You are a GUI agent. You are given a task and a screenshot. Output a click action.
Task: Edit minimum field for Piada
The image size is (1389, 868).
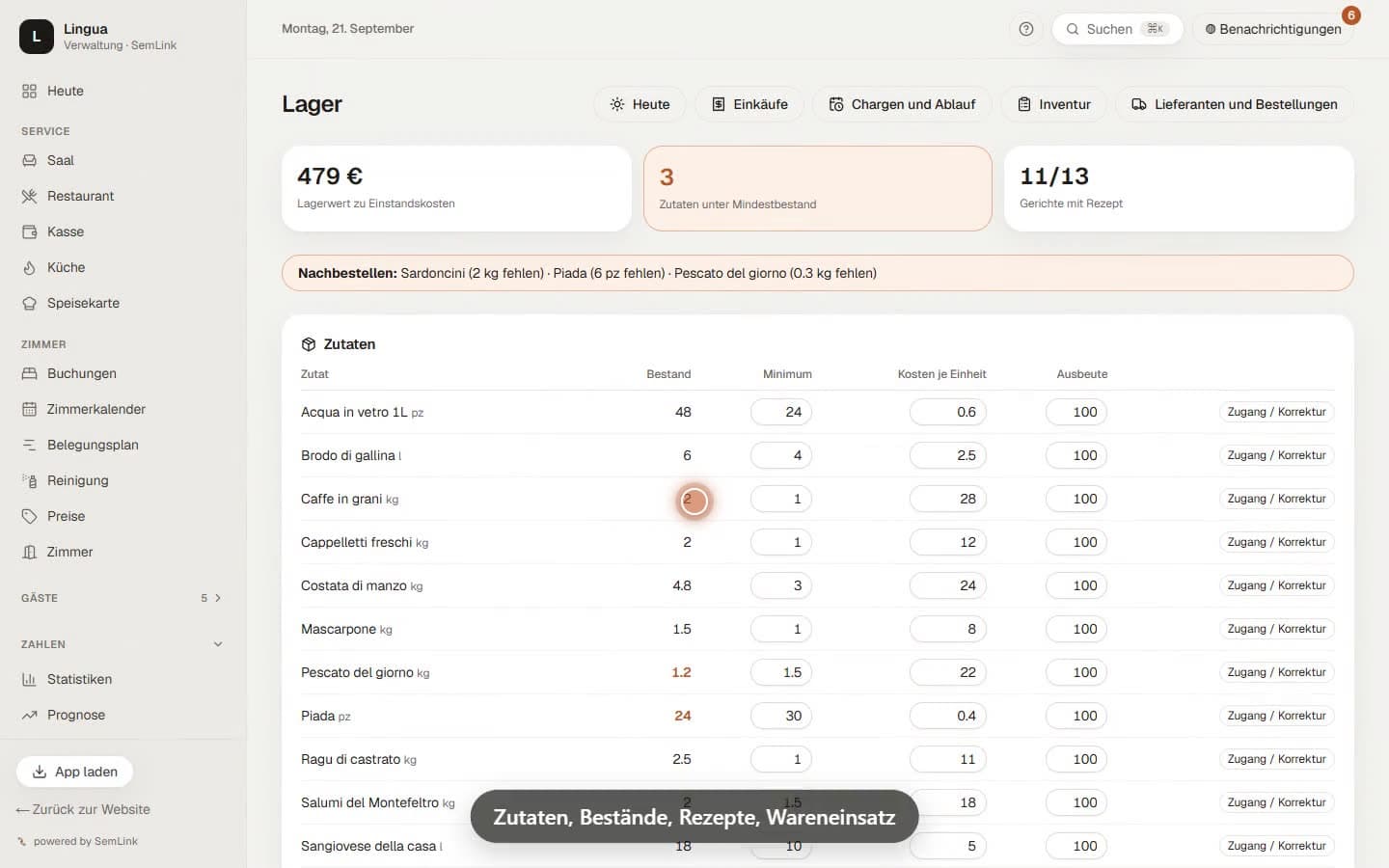(781, 716)
